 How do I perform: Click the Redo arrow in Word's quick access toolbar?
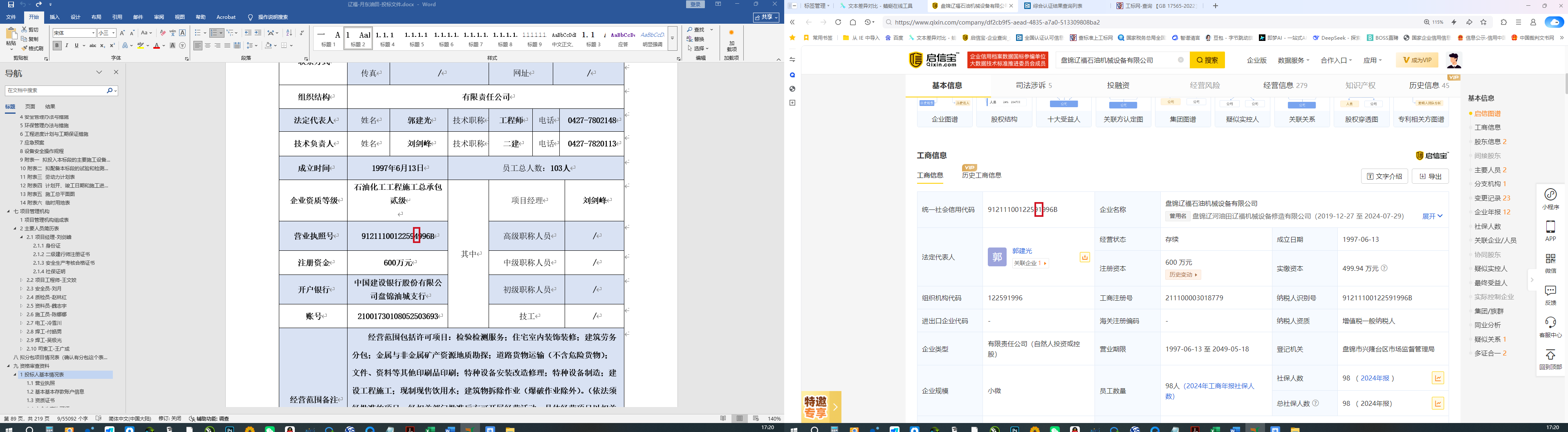(x=39, y=5)
